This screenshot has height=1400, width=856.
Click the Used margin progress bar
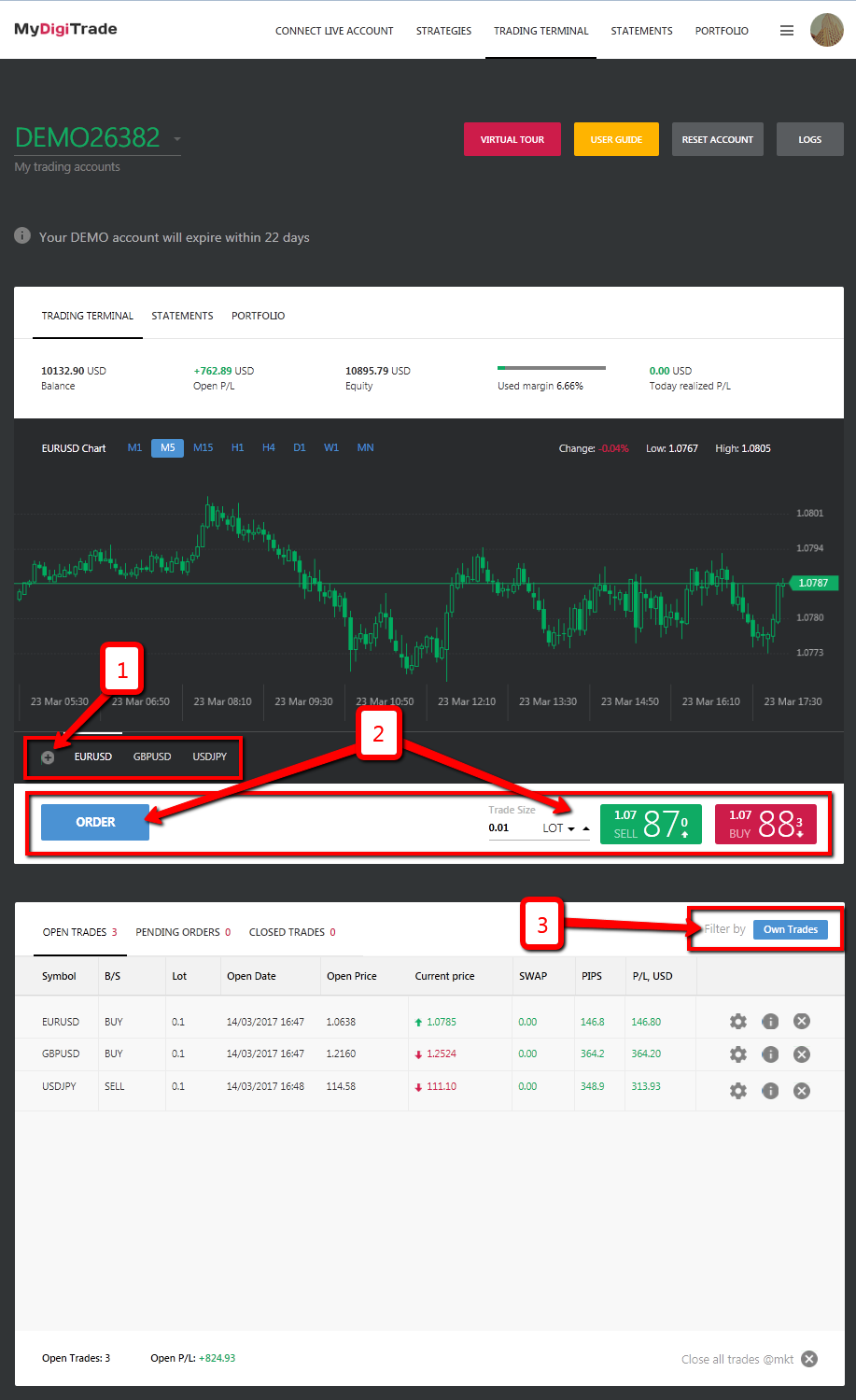[552, 368]
